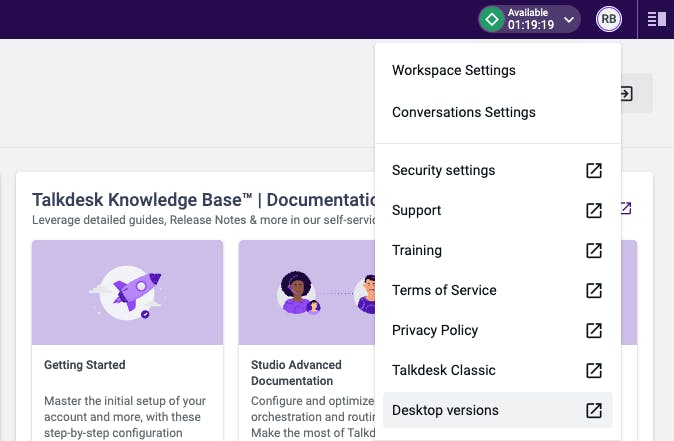Click 'Leverage detailed guides' subtitle text
Viewport: 674px width, 441px height.
[x=204, y=220]
